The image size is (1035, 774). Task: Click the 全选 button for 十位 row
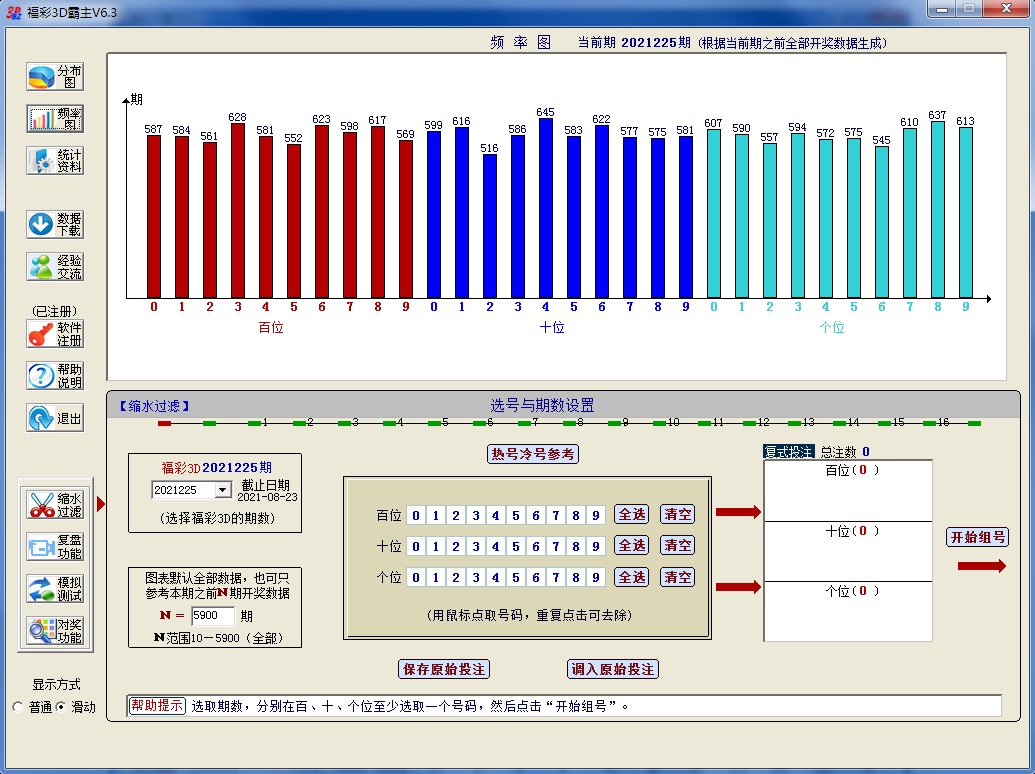click(x=631, y=546)
